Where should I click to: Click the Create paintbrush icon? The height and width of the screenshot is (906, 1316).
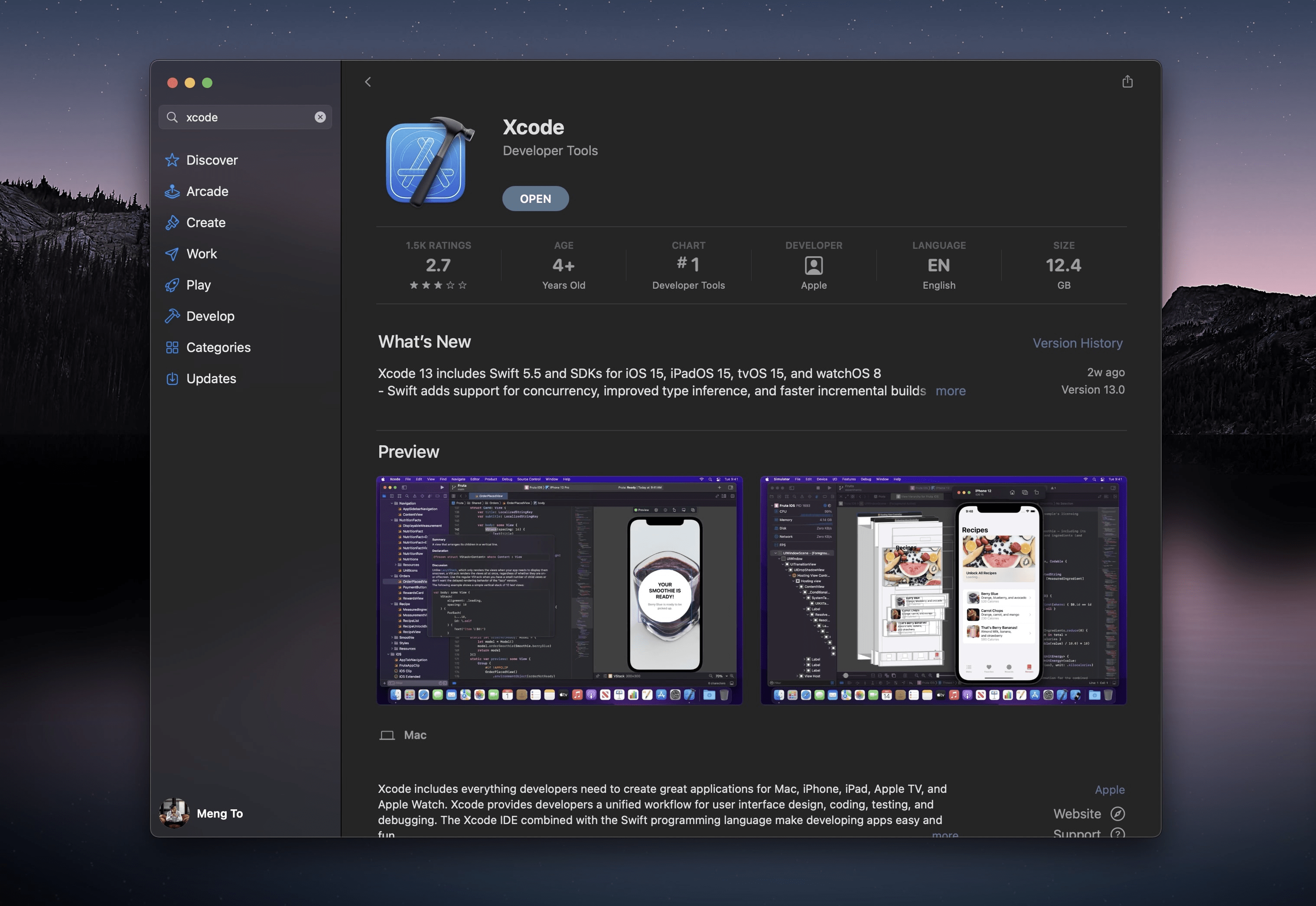click(x=172, y=222)
